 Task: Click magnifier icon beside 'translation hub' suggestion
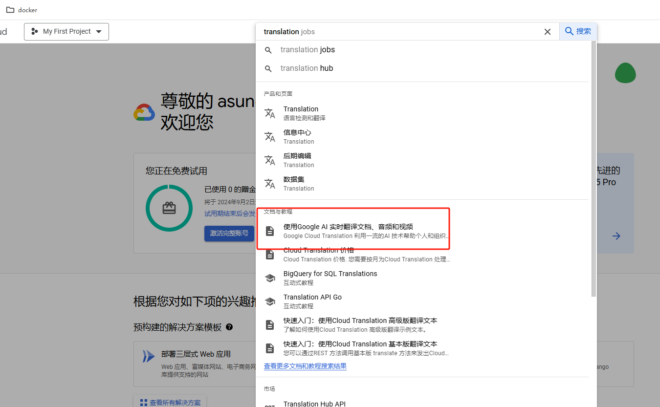268,69
